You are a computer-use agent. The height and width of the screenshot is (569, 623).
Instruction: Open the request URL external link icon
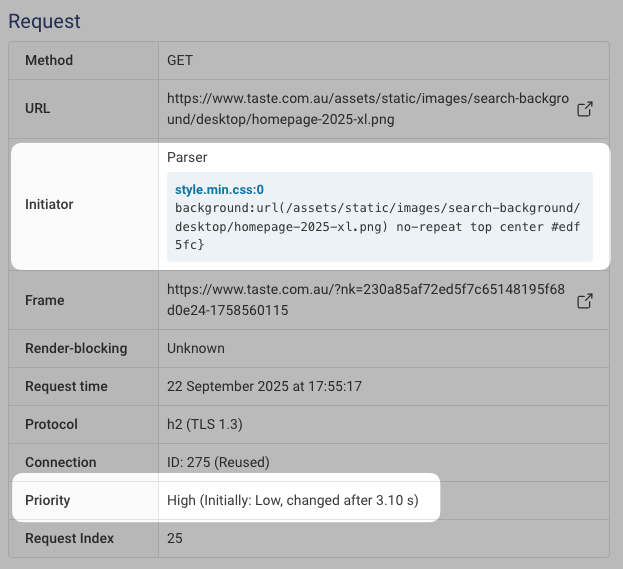point(586,109)
